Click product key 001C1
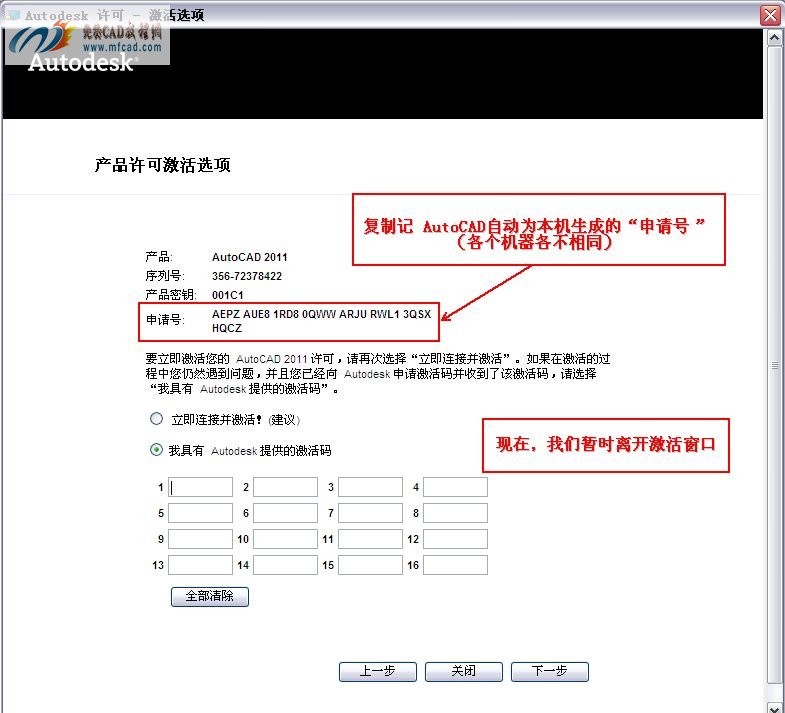 (228, 295)
